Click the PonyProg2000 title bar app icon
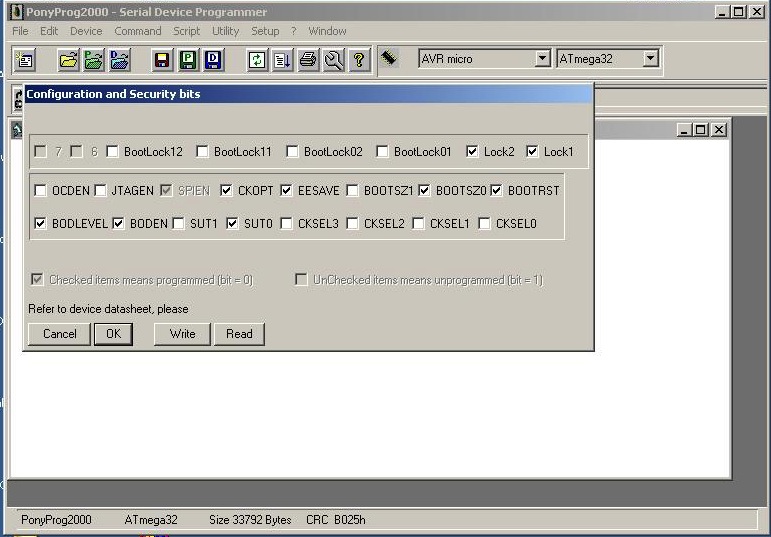 [x=17, y=12]
